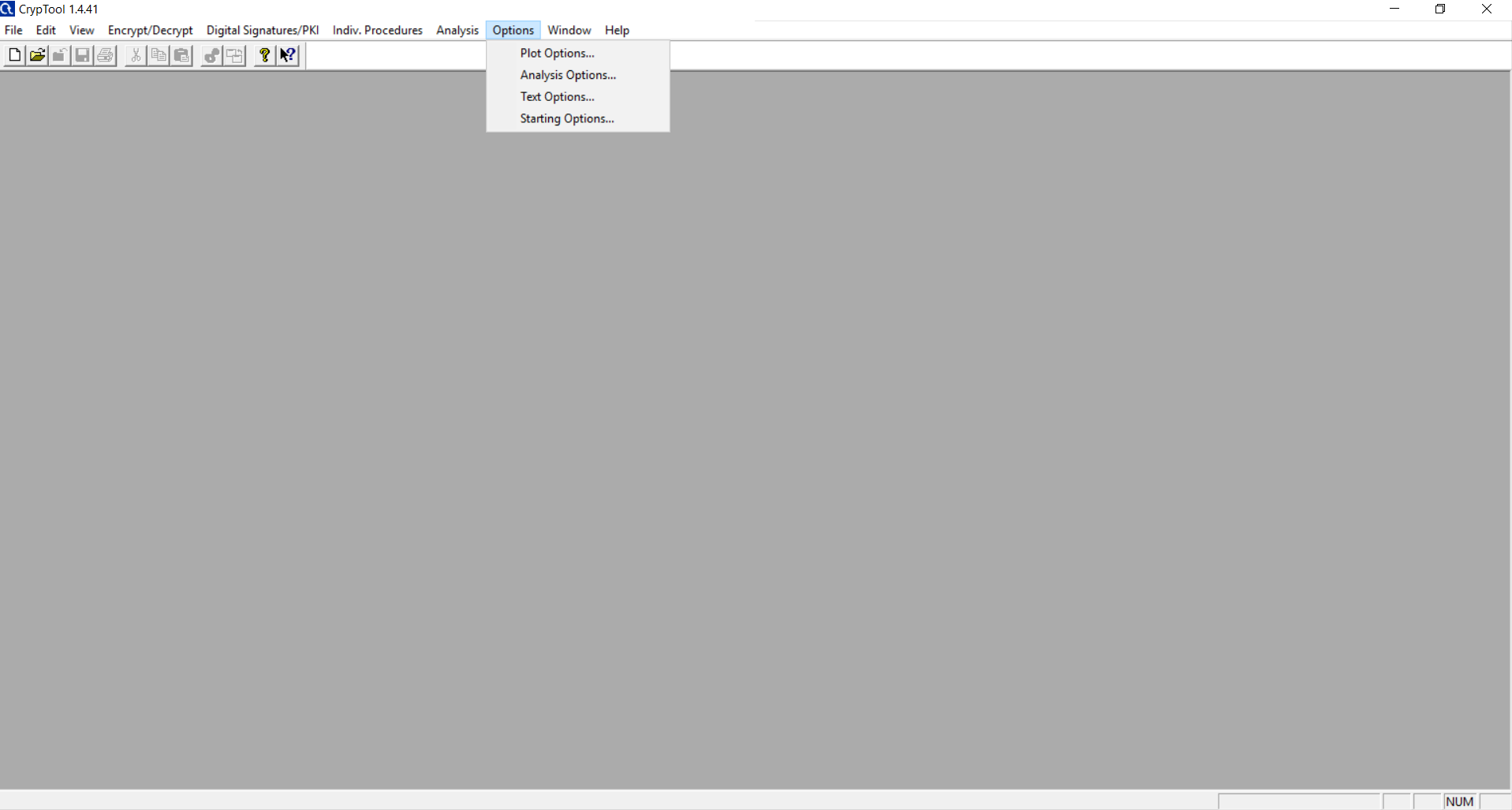Create a new document with the blank page icon
The height and width of the screenshot is (810, 1512).
click(x=14, y=55)
